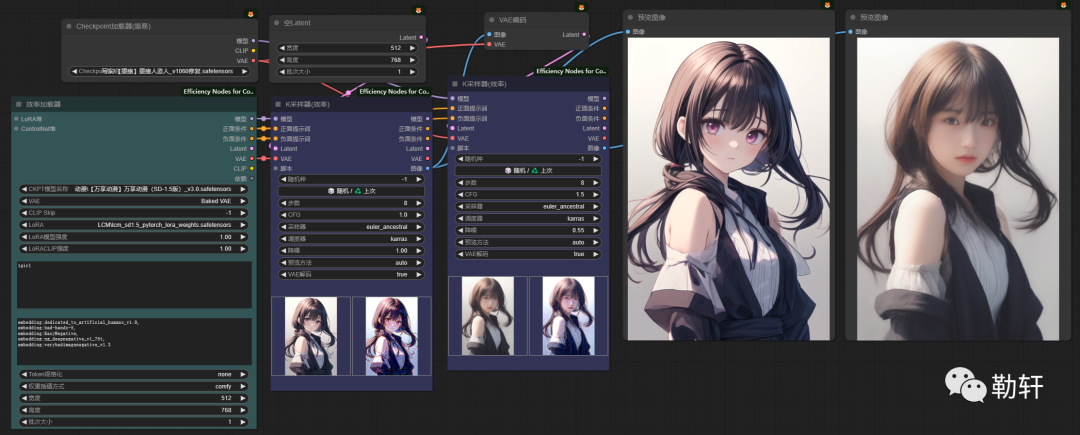Screen dimensions: 1080x435
Task: Select second thumbnail in CFG 1.0 sampler
Action: click(x=391, y=337)
